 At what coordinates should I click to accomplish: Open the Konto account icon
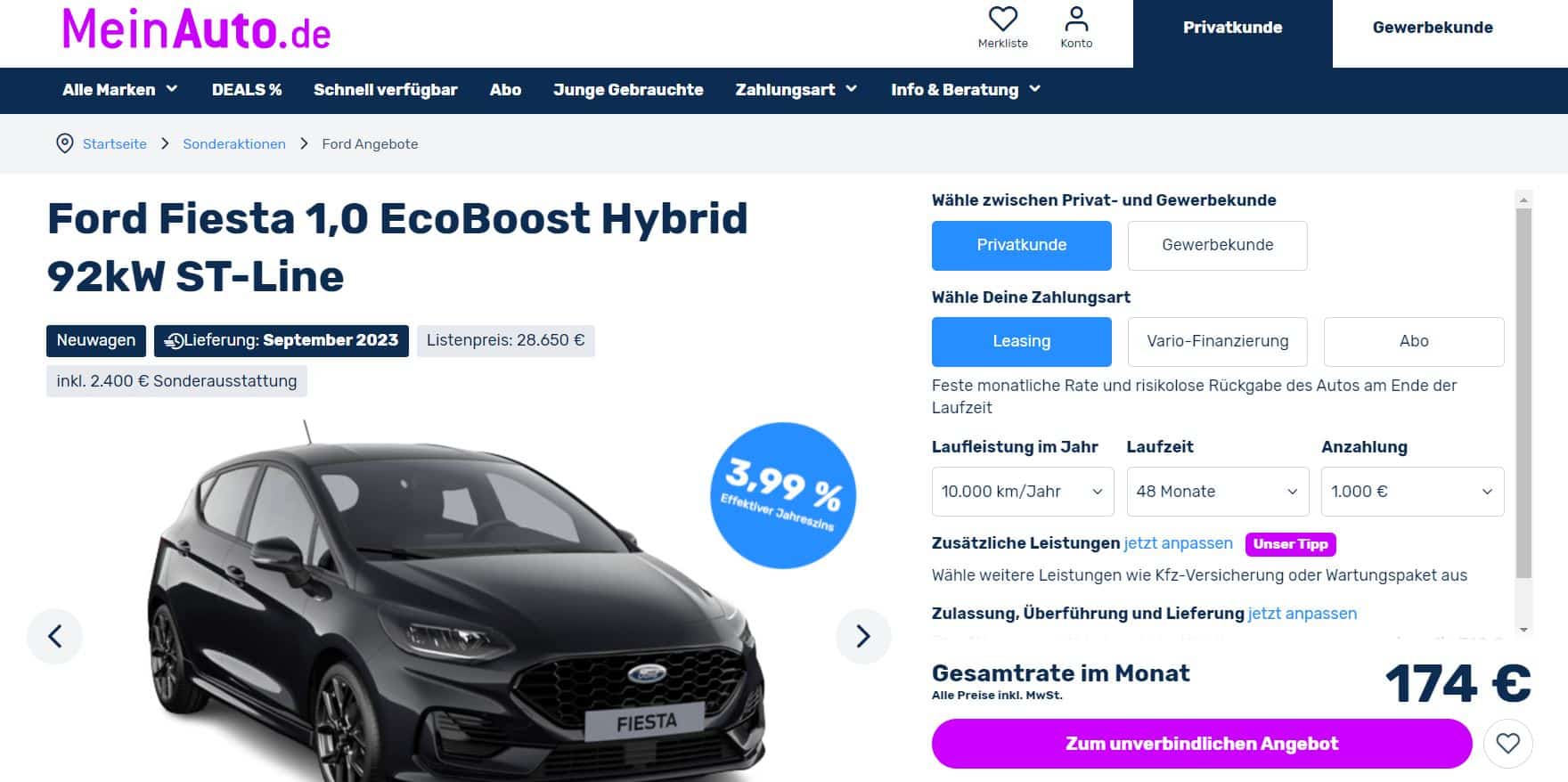(1076, 19)
